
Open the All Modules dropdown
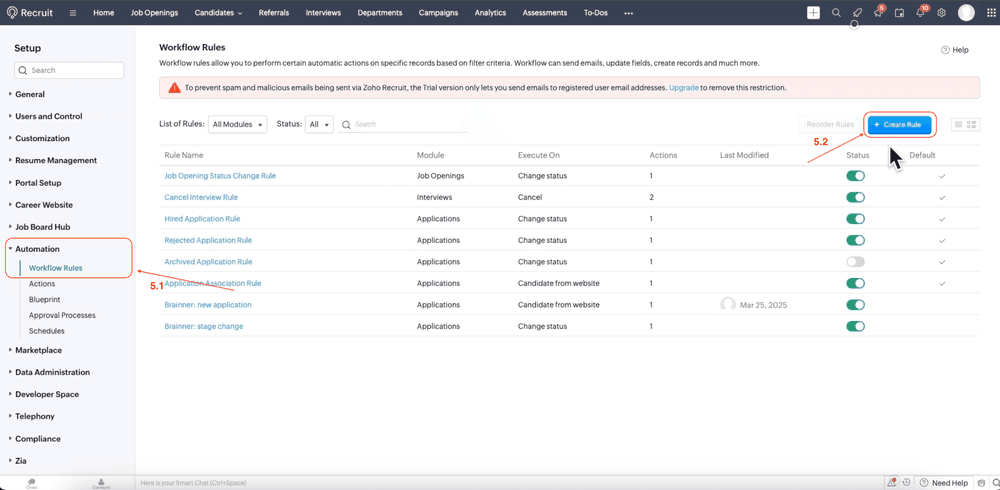pyautogui.click(x=238, y=124)
